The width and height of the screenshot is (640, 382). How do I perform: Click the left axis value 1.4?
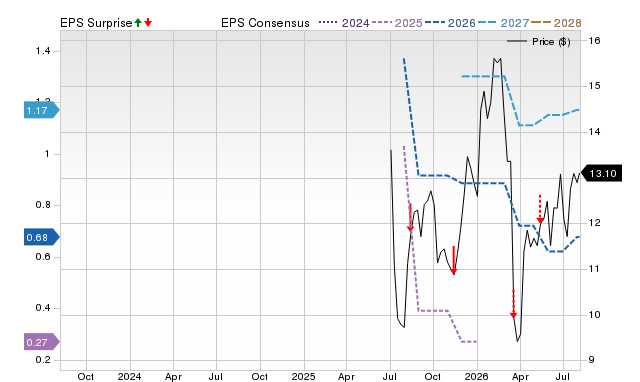point(43,51)
